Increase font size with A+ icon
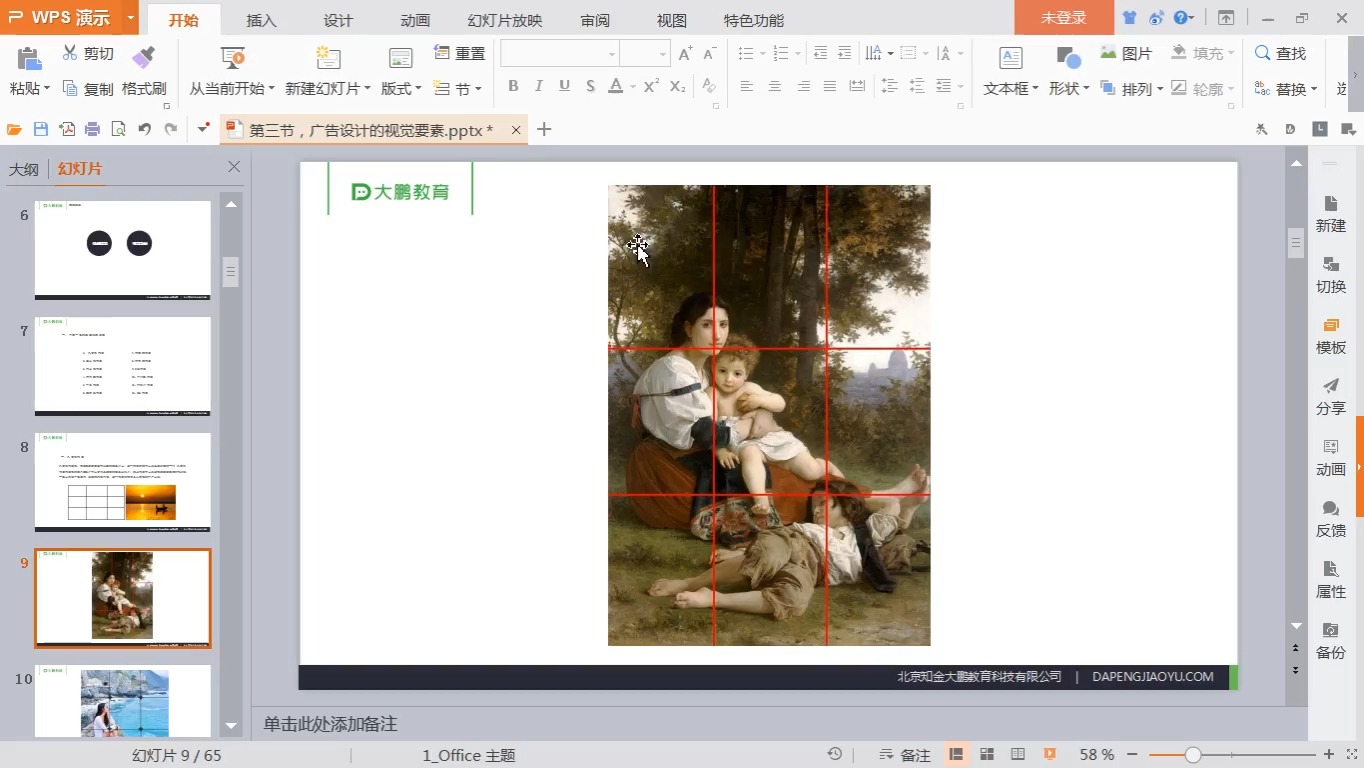Viewport: 1364px width, 768px height. click(685, 54)
